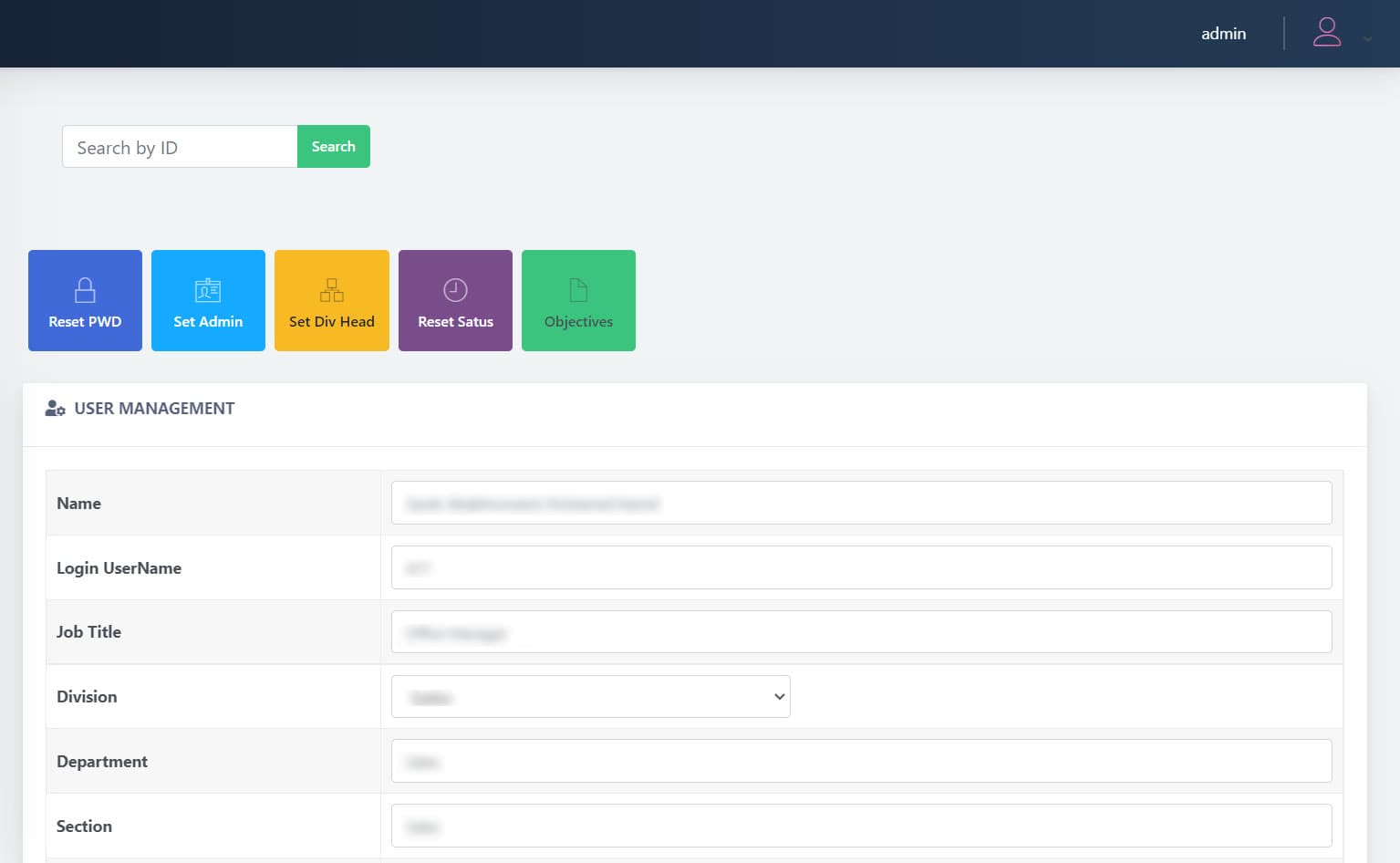Select the Set Div Head tile

point(332,300)
